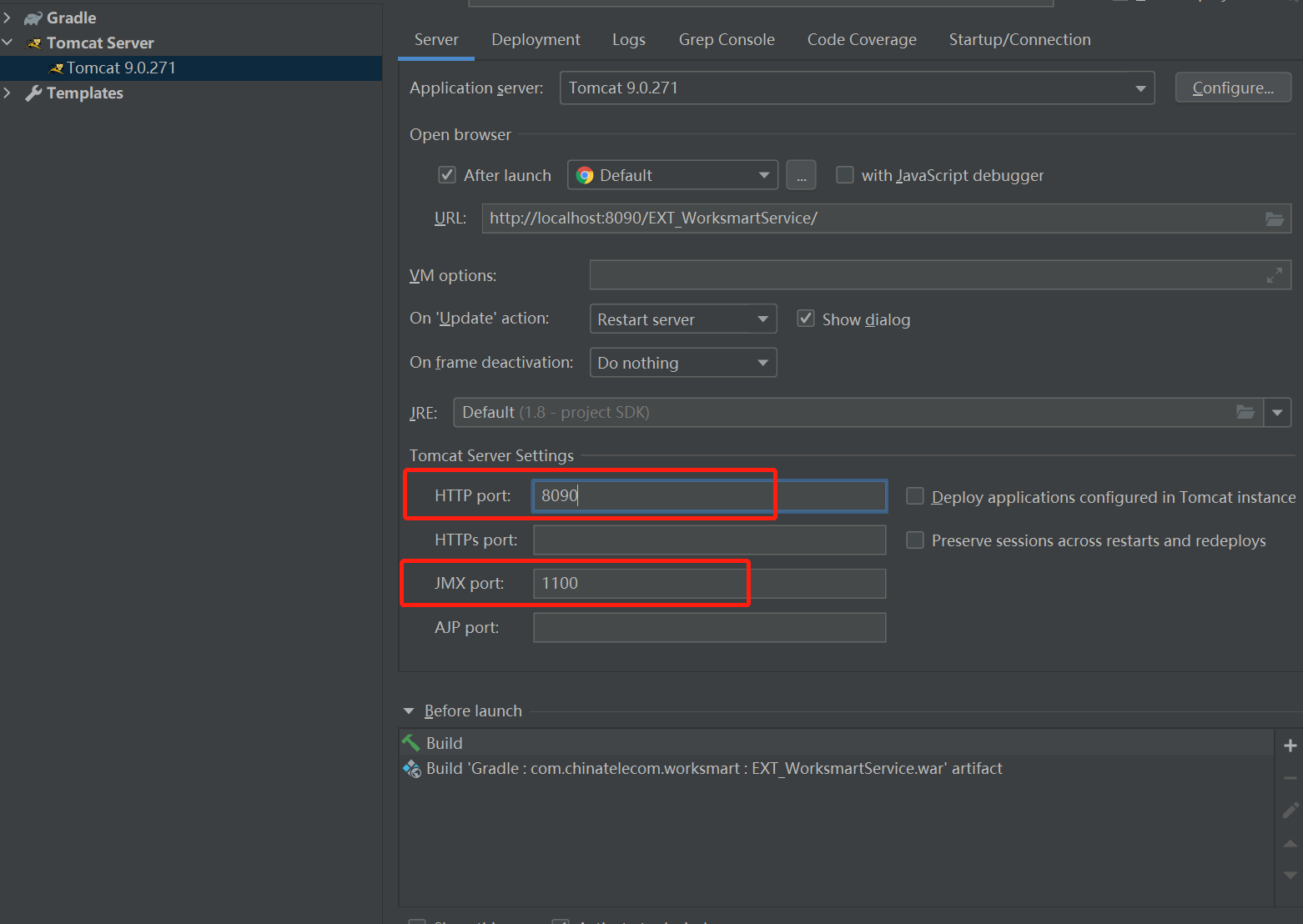
Task: Enable Preserve sessions across restarts and redeploys
Action: [915, 540]
